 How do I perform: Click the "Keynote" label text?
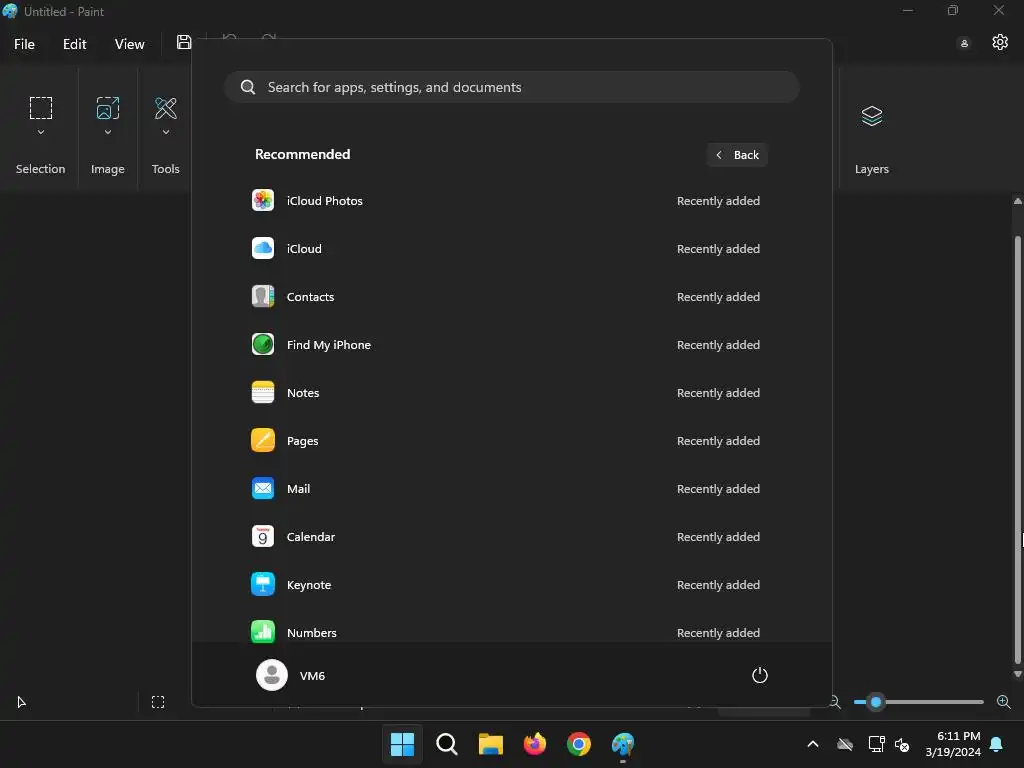[309, 585]
